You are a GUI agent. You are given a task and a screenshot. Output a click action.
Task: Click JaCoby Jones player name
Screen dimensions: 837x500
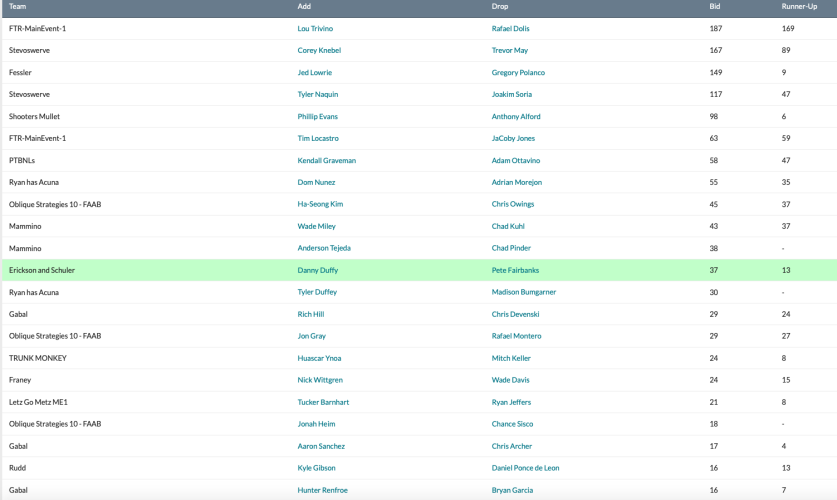click(513, 138)
